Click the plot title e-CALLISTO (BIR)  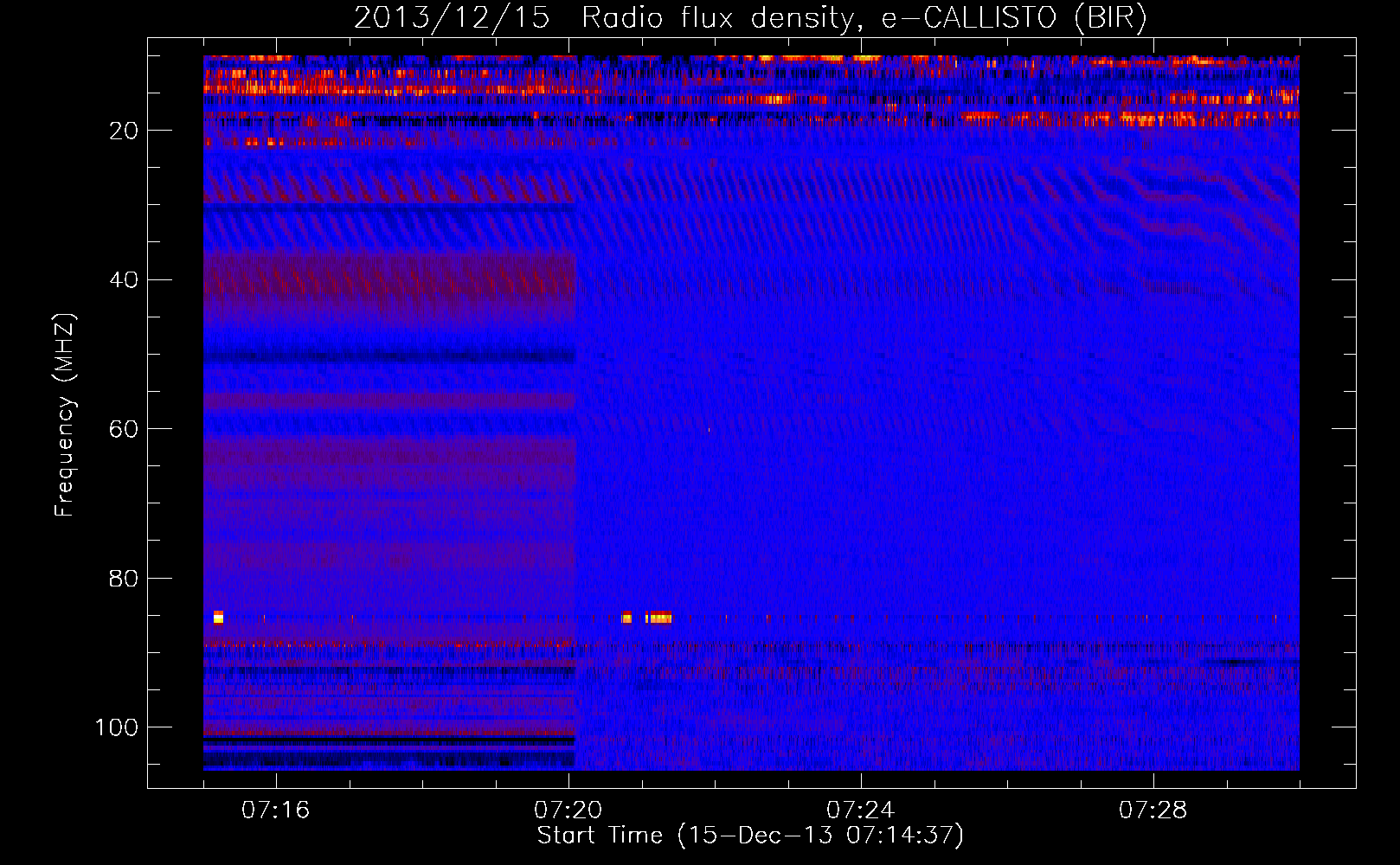click(x=1014, y=18)
